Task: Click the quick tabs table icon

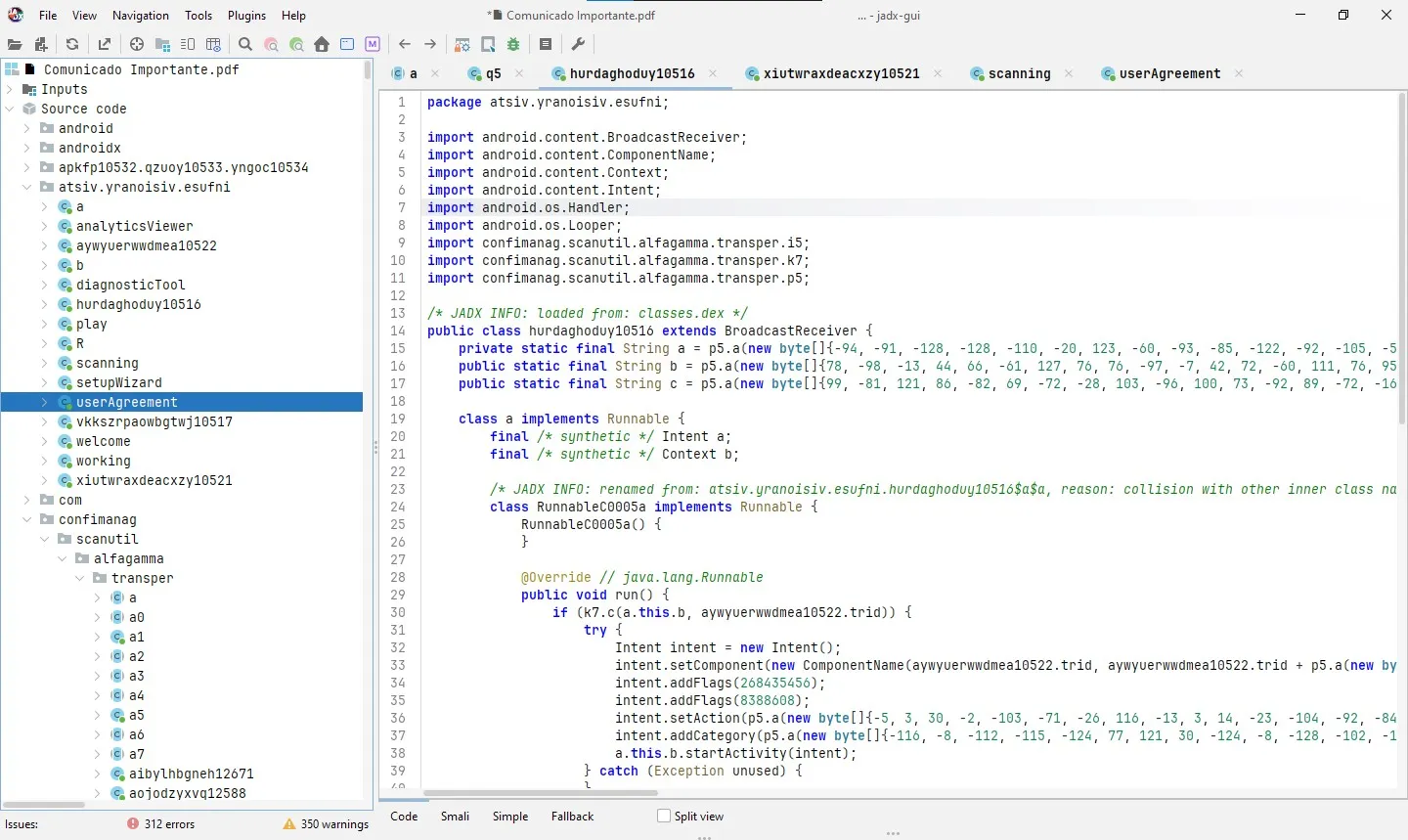Action: (213, 44)
